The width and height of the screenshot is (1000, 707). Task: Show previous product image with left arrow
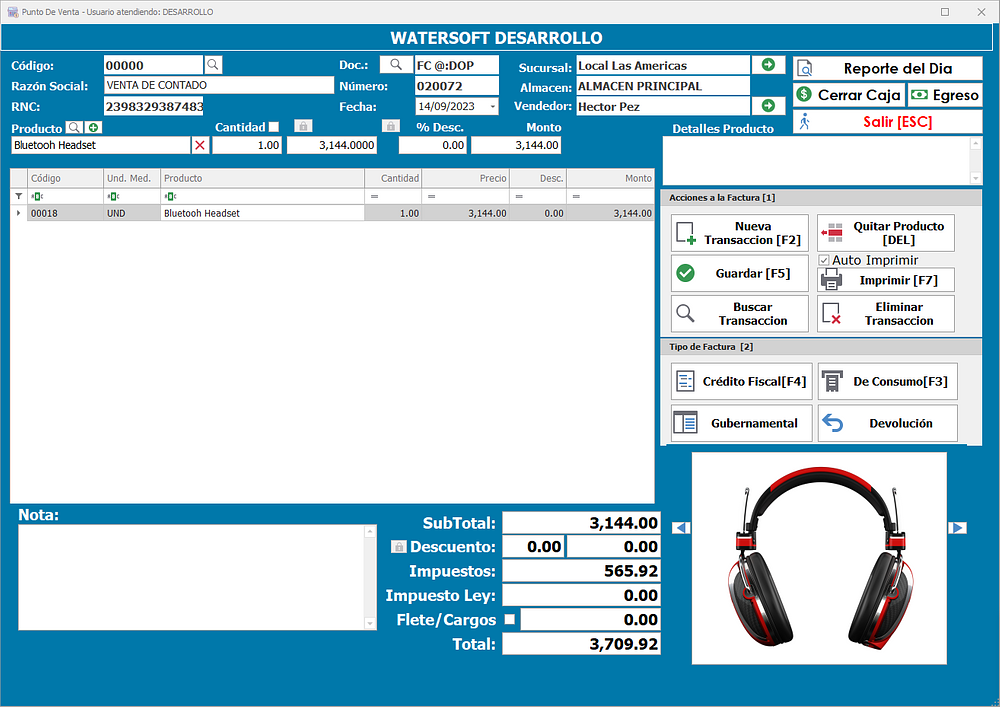[x=680, y=528]
